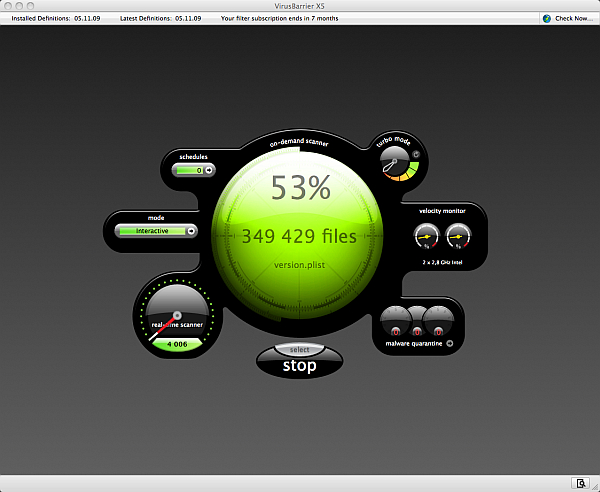Click the 'schedules' label
This screenshot has height=492, width=600.
click(193, 157)
